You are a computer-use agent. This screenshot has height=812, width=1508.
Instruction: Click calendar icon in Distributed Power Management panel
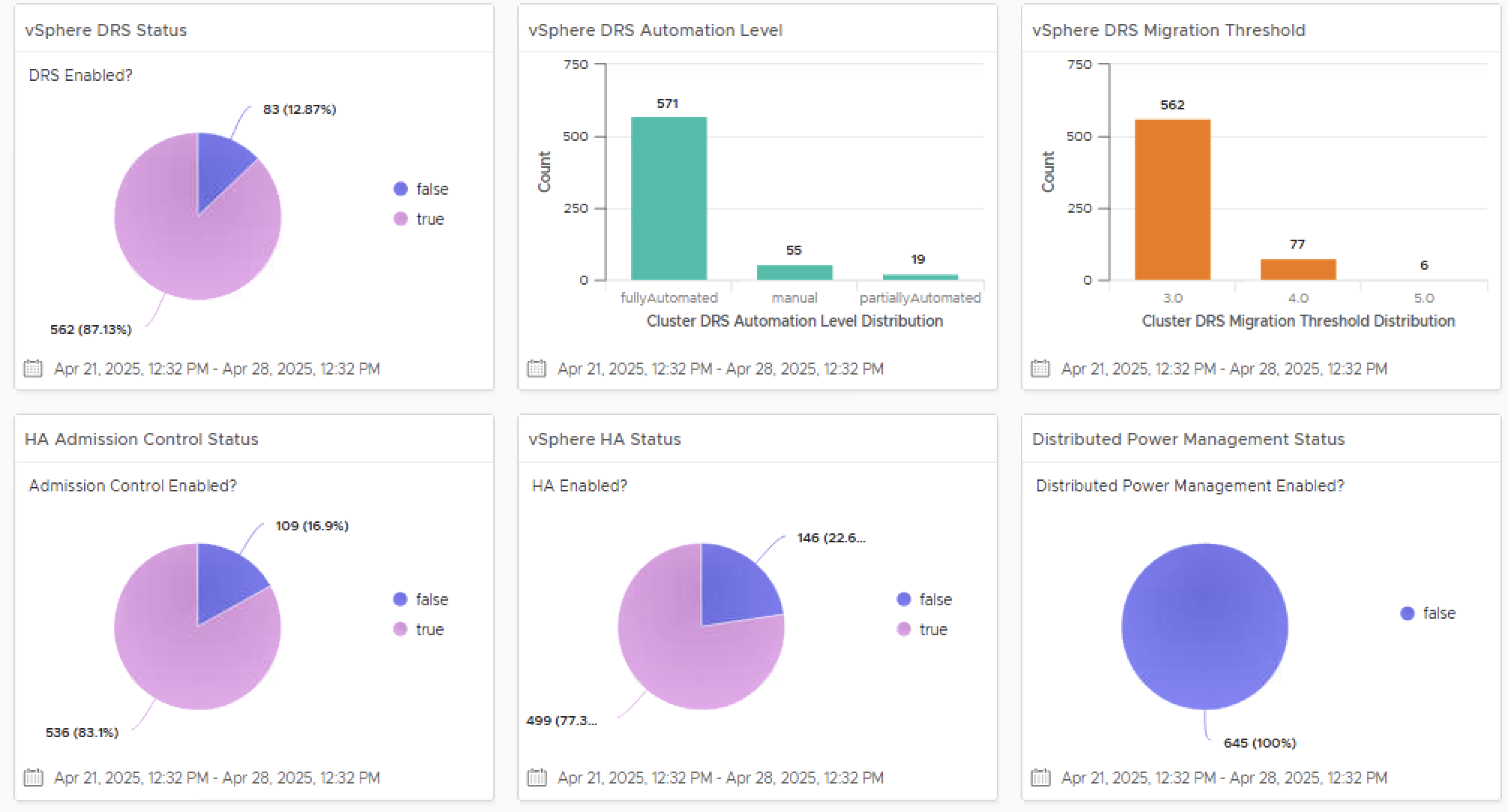1040,778
